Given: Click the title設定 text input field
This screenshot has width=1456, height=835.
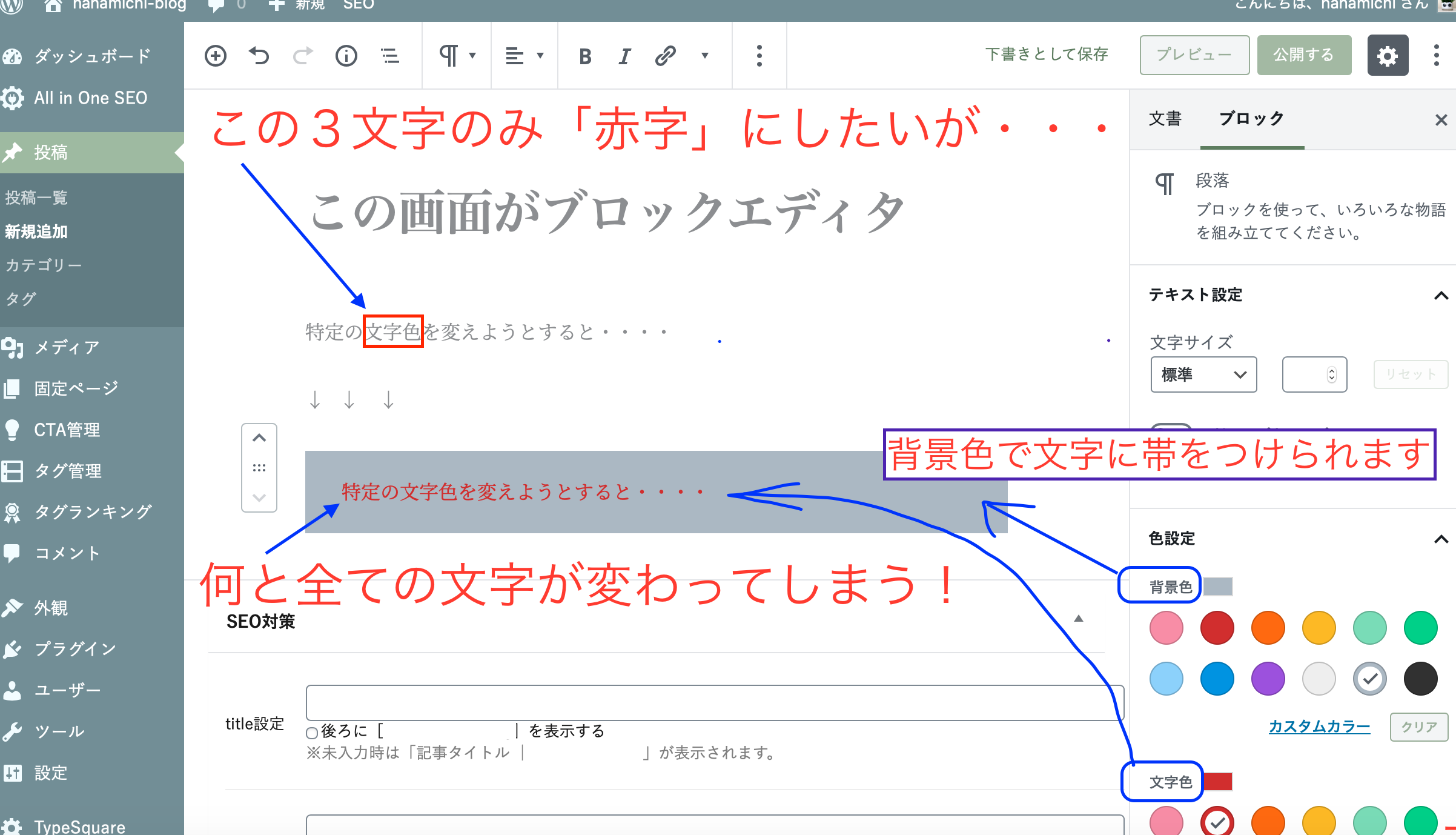Looking at the screenshot, I should [715, 702].
